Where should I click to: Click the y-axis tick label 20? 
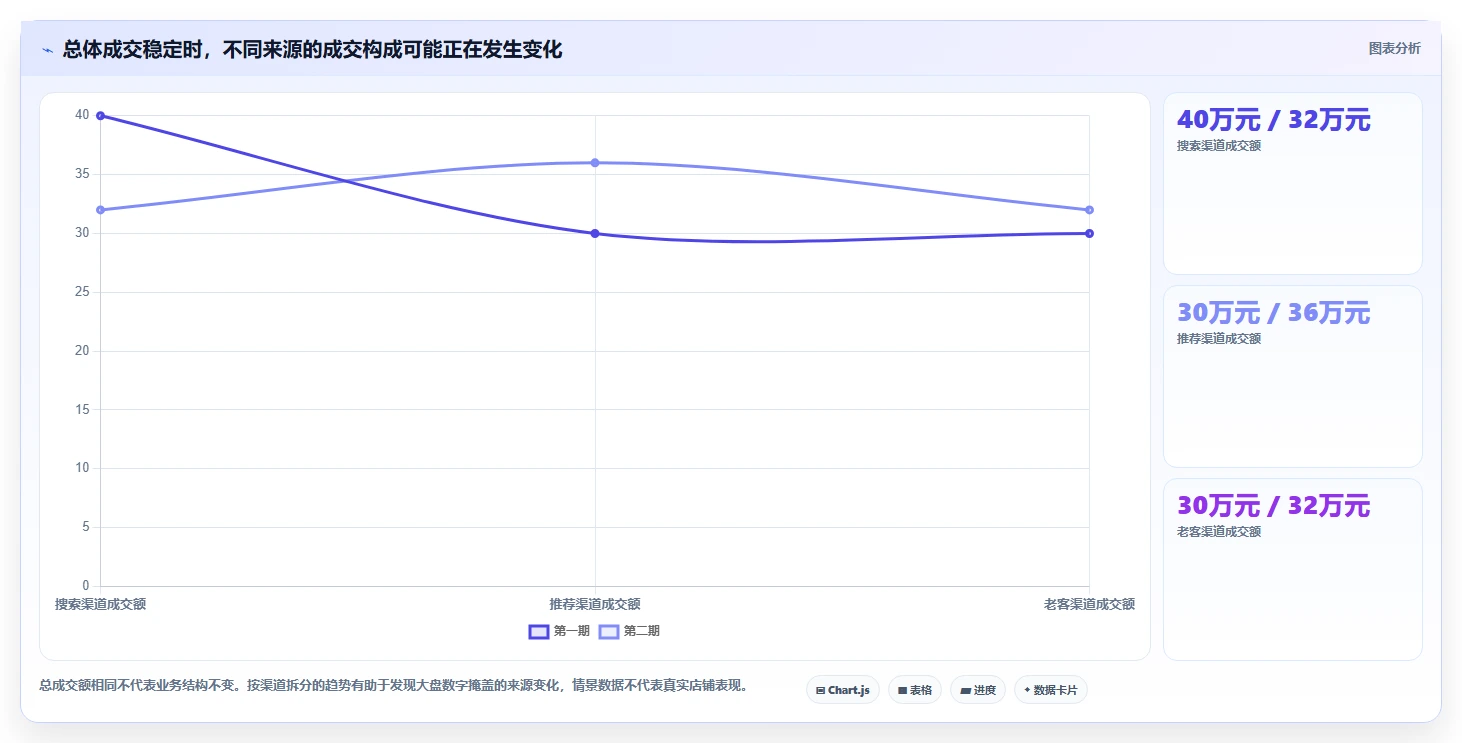pyautogui.click(x=82, y=351)
